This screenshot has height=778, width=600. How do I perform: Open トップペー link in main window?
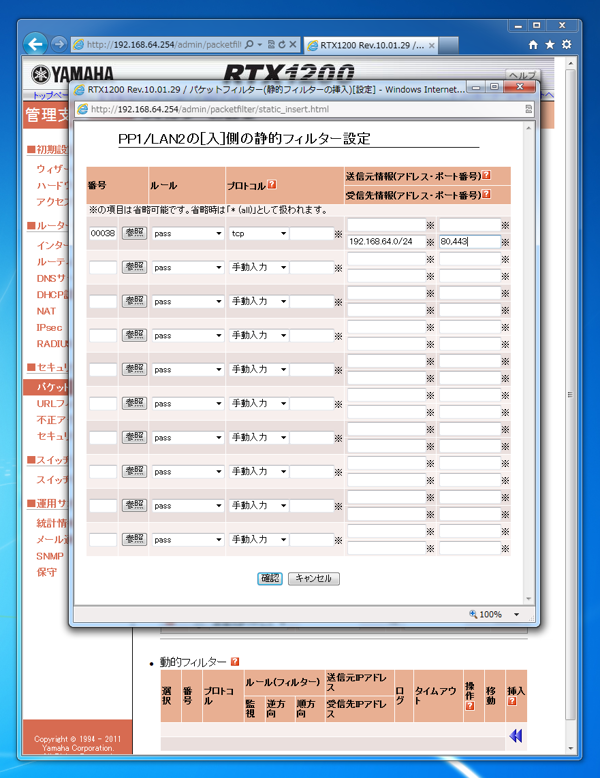coord(50,94)
